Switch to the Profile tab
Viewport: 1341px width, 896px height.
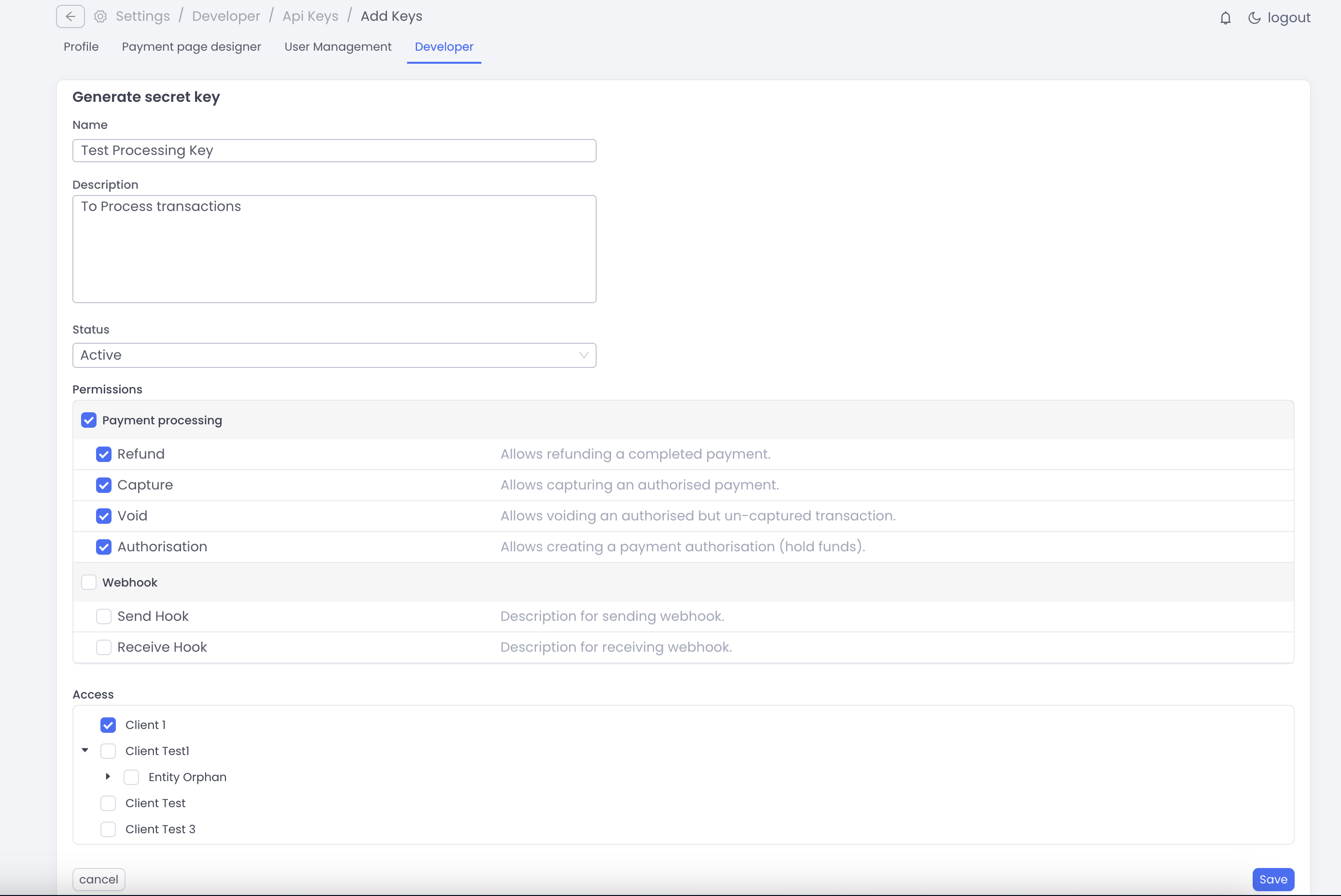point(81,47)
